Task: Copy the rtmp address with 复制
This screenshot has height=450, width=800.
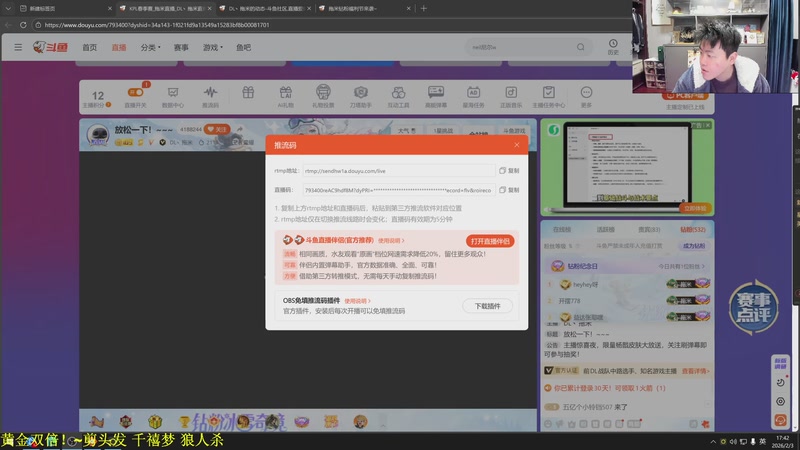Action: [509, 171]
